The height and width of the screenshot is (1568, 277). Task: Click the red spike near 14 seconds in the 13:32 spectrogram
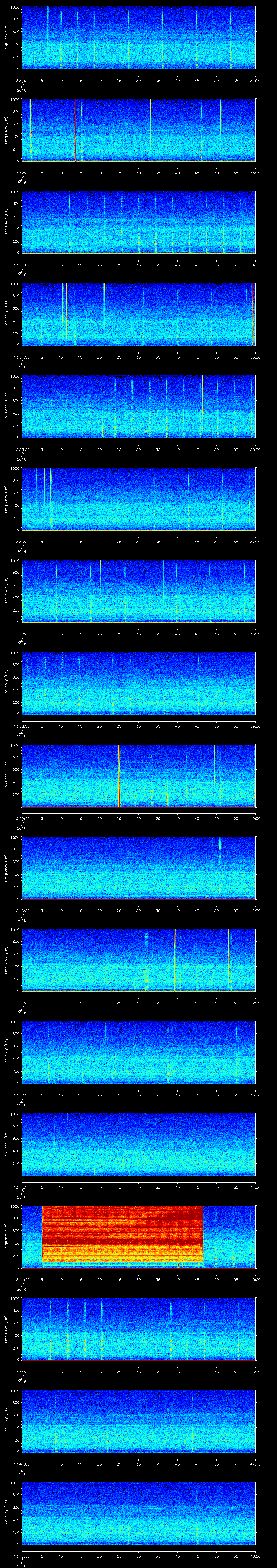75,130
